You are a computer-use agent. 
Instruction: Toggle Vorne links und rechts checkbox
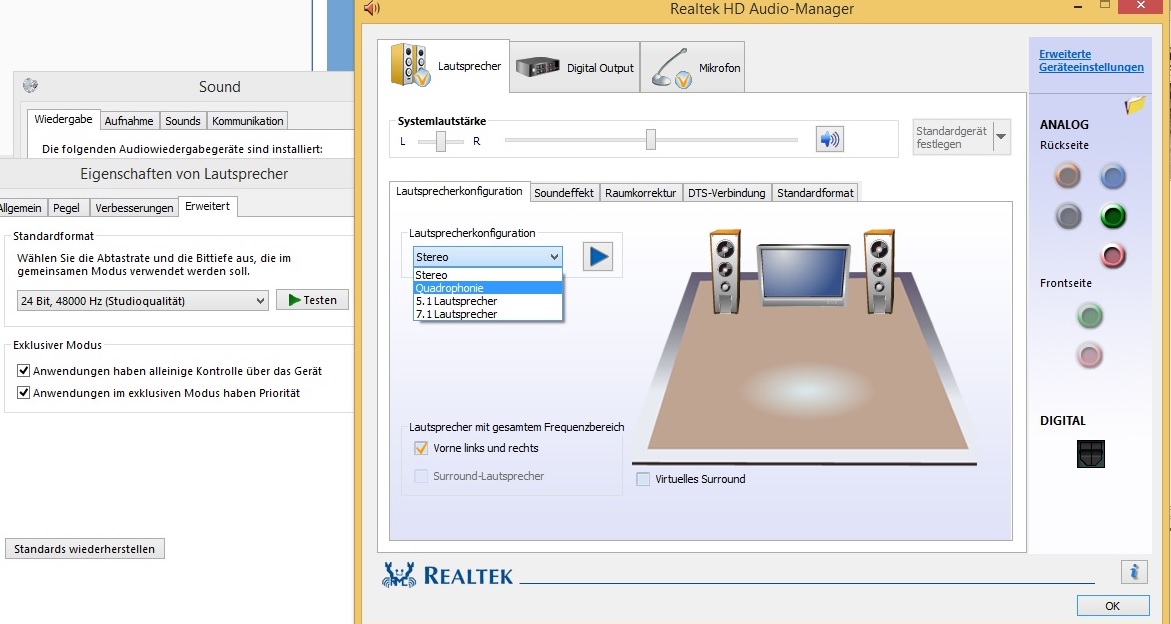pyautogui.click(x=420, y=448)
